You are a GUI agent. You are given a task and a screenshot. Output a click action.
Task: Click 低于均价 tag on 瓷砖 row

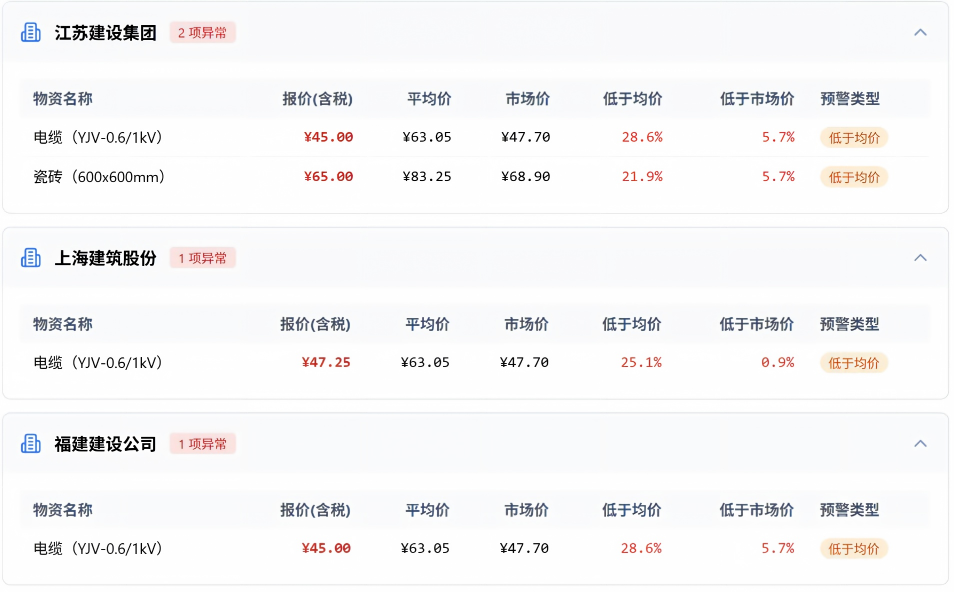tap(854, 177)
